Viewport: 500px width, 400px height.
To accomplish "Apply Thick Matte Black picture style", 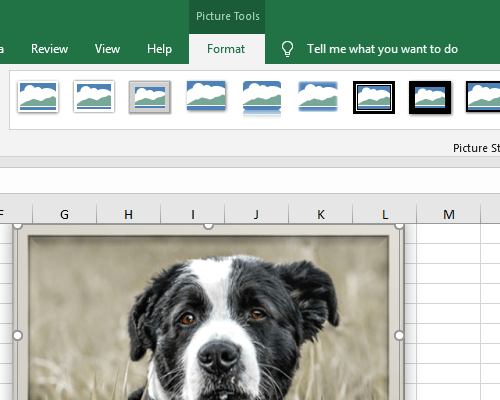I will point(430,97).
